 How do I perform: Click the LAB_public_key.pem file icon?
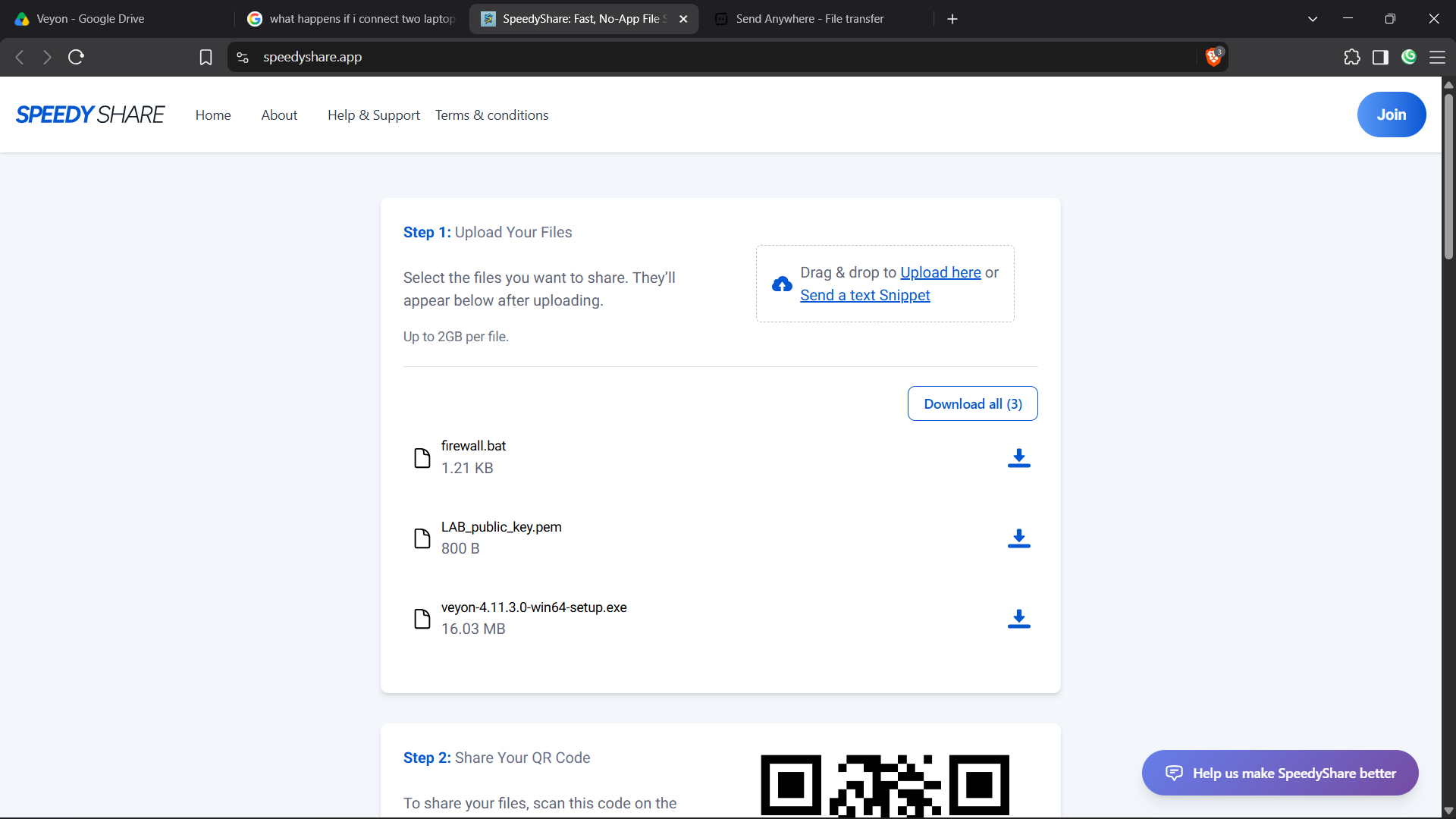pyautogui.click(x=422, y=538)
